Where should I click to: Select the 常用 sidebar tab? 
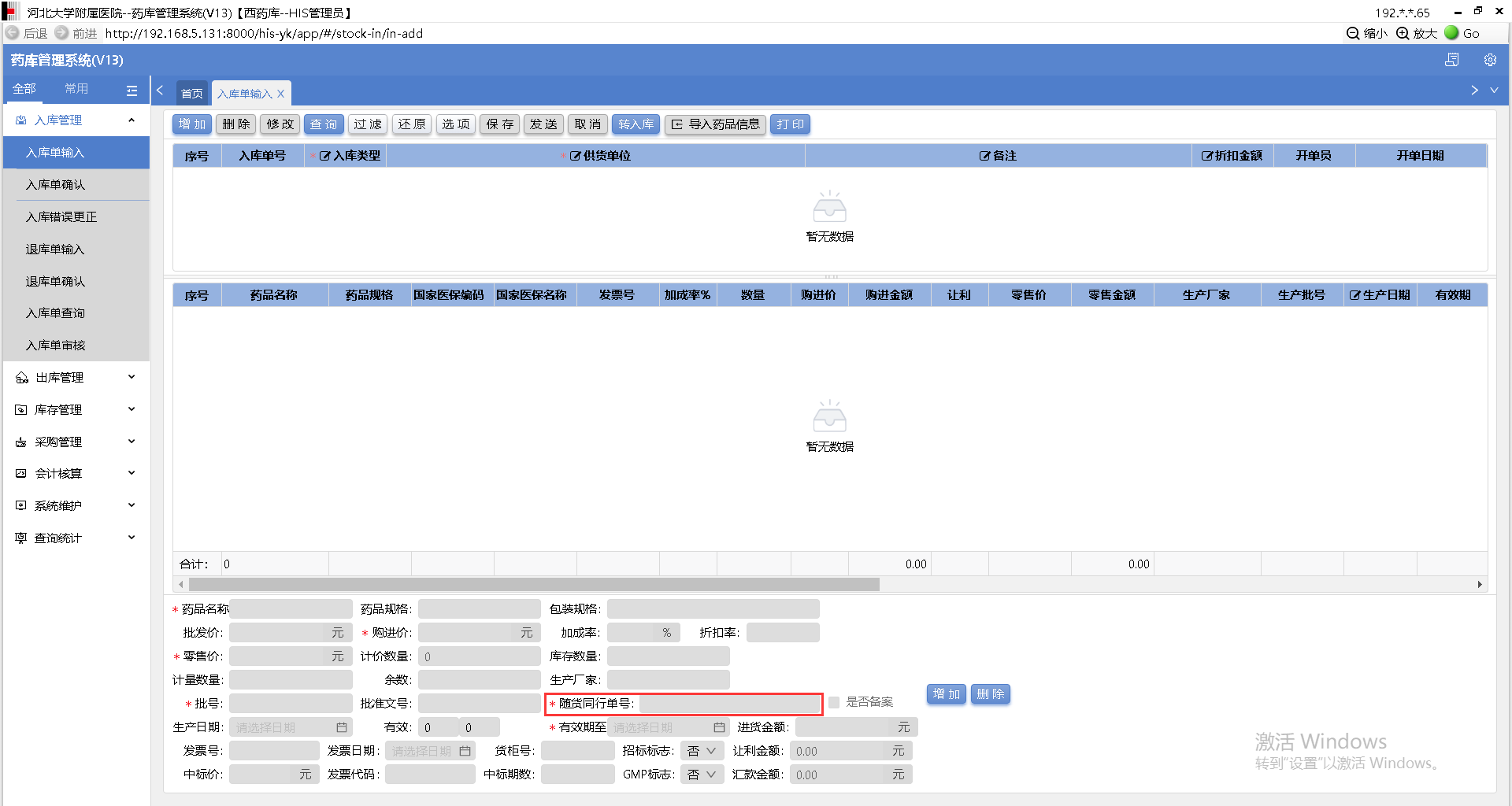tap(76, 89)
